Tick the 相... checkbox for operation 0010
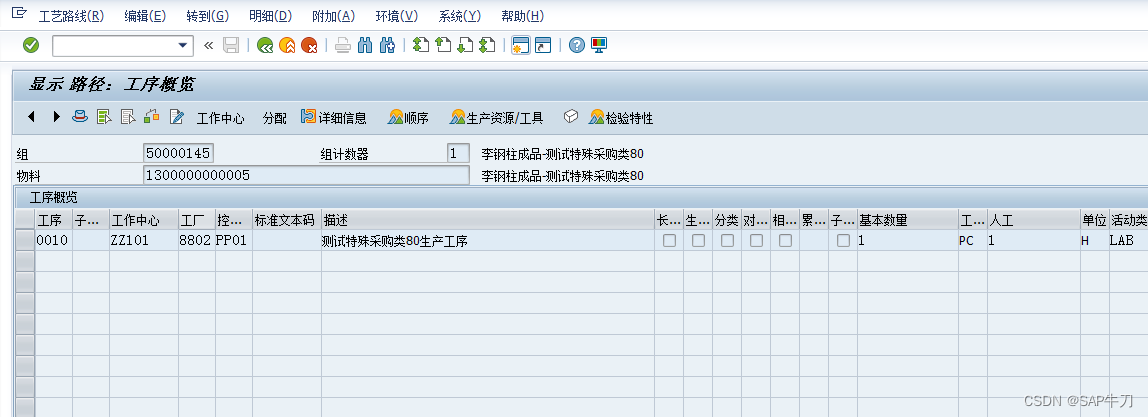 point(785,241)
